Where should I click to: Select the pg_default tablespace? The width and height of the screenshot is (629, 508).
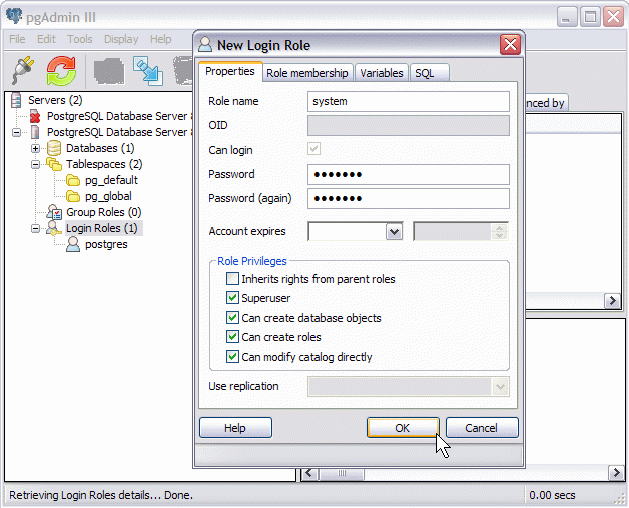(111, 180)
